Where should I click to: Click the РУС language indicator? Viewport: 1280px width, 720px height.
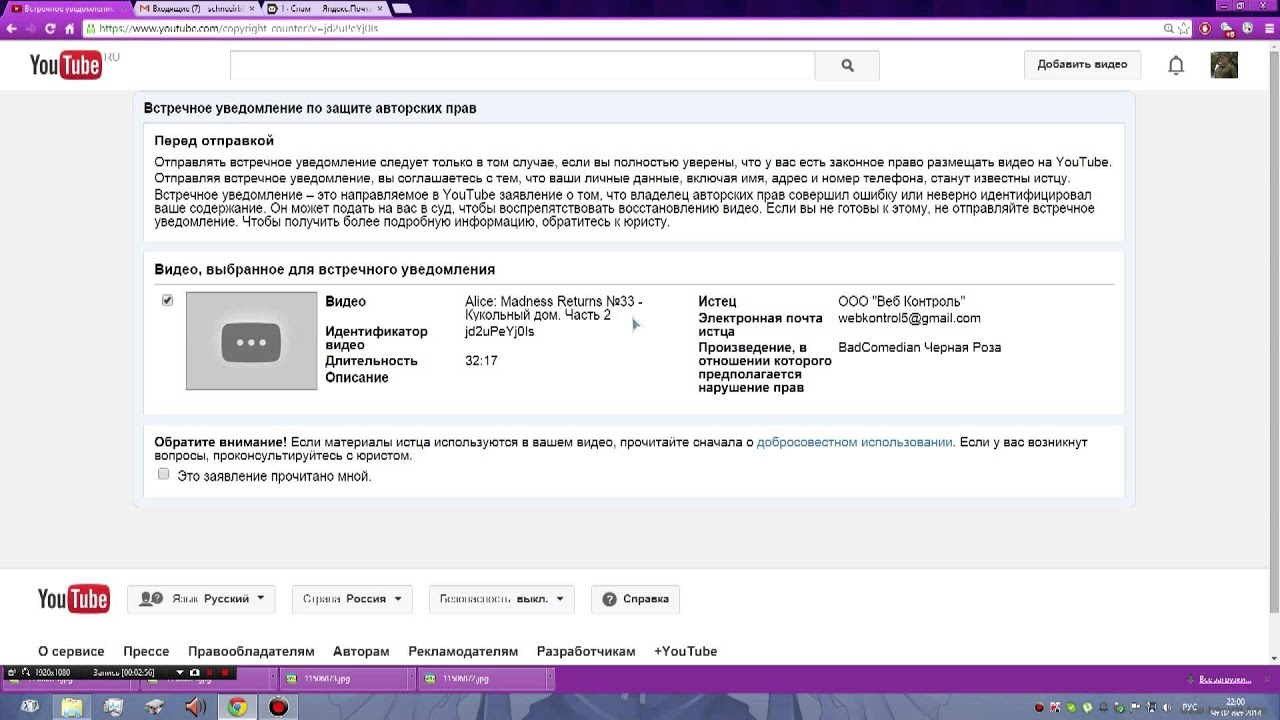[1190, 707]
